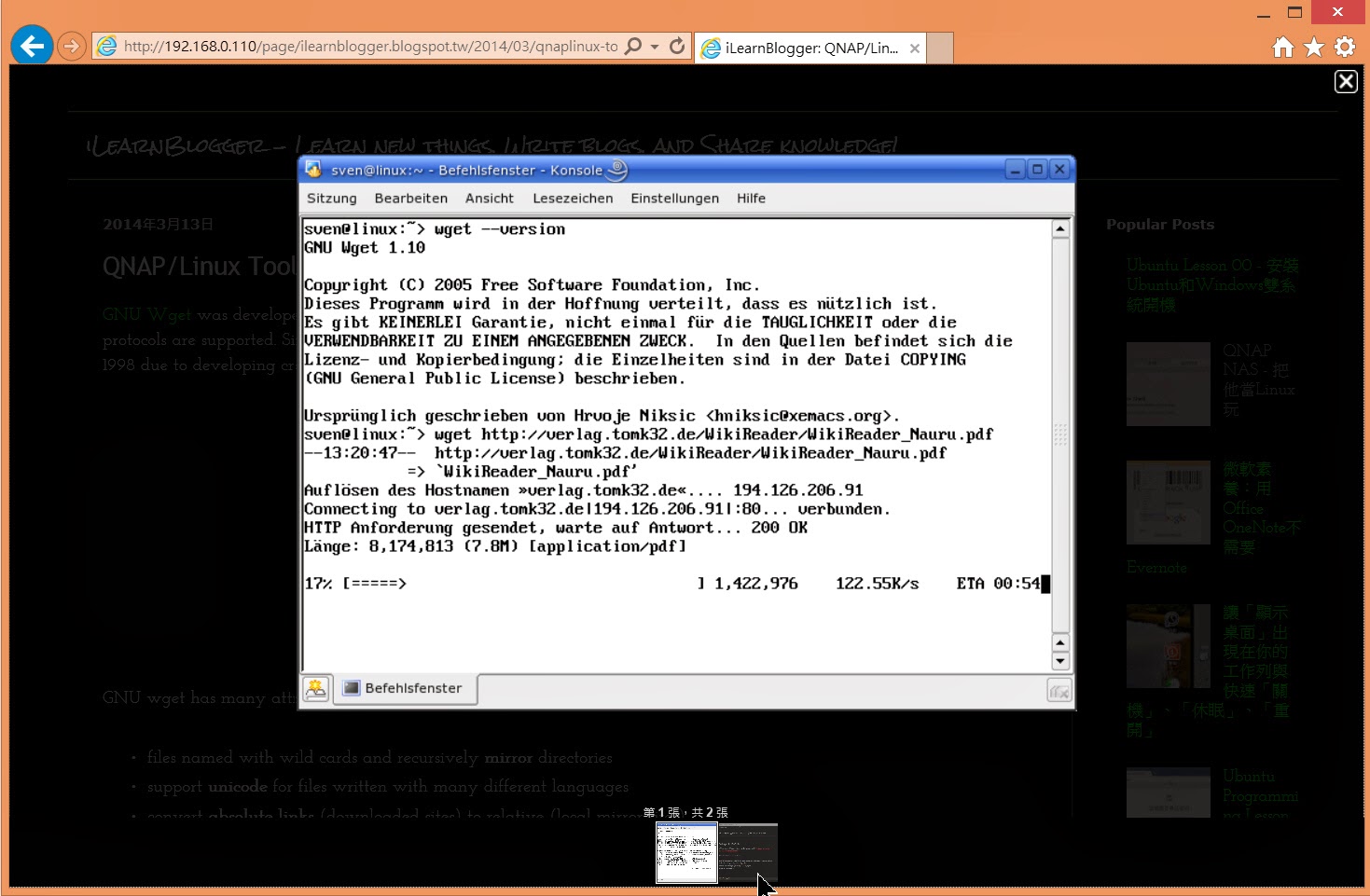The image size is (1370, 896).
Task: Open browser Home icon
Action: coord(1283,47)
